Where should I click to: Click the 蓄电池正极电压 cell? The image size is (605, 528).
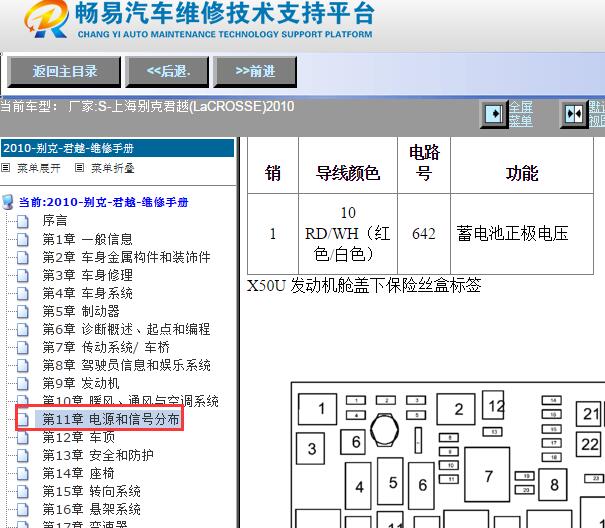click(x=522, y=234)
